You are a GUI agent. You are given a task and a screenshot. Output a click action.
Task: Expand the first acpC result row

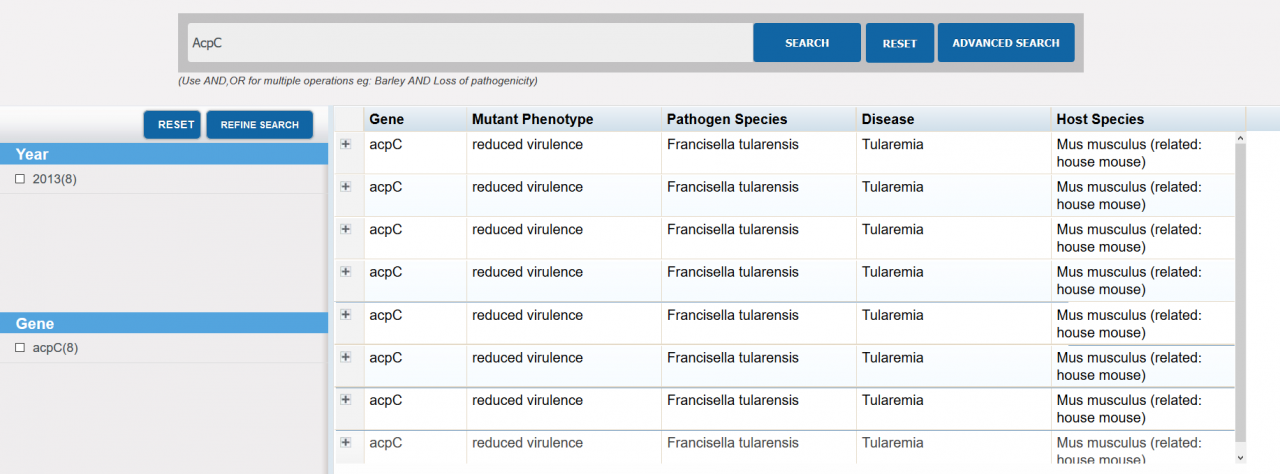346,144
